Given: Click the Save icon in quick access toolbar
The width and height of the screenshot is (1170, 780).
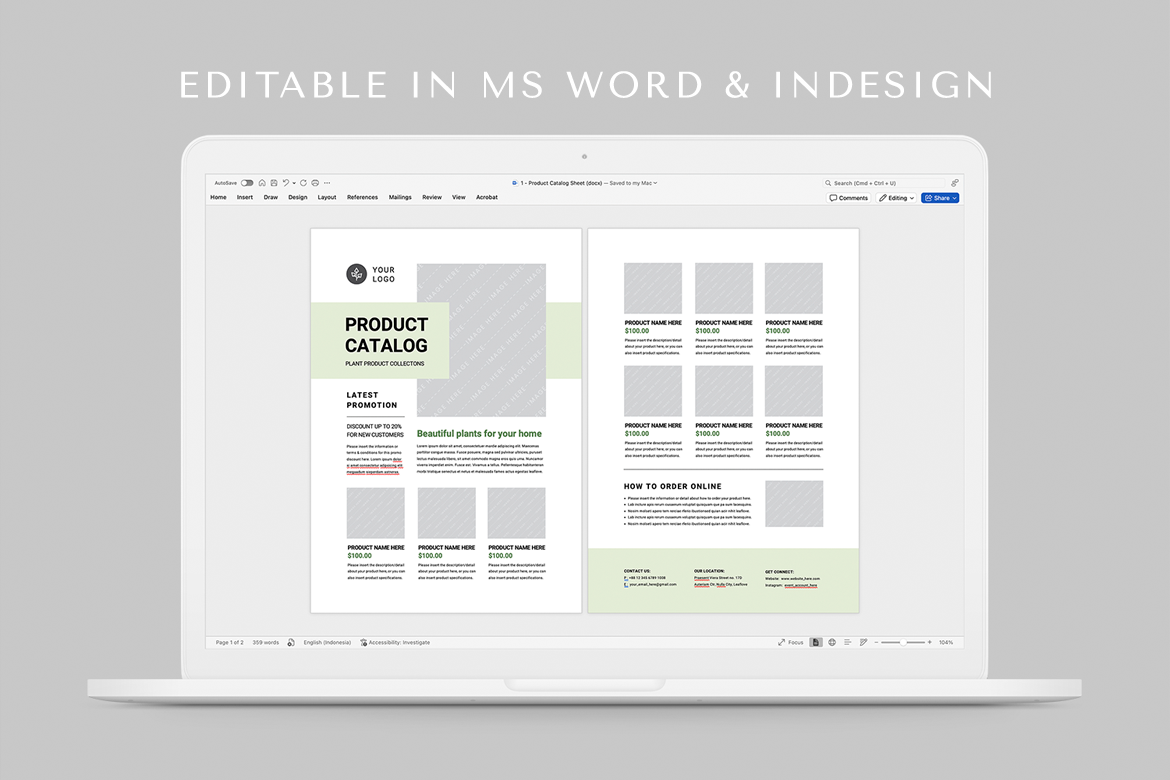Looking at the screenshot, I should [x=273, y=183].
